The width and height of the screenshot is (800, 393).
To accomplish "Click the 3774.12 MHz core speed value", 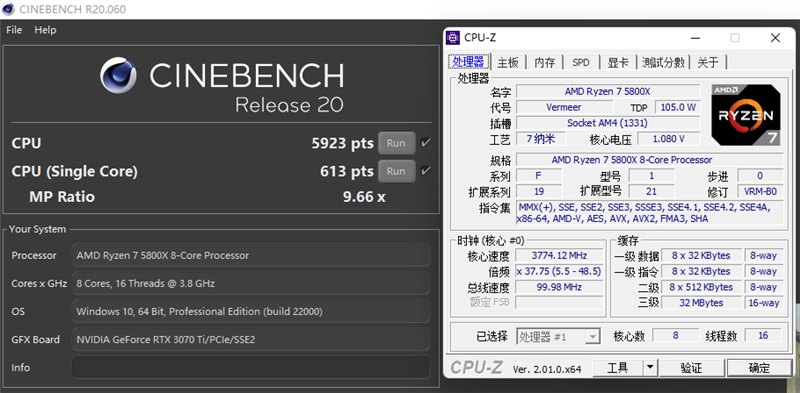I will (559, 256).
